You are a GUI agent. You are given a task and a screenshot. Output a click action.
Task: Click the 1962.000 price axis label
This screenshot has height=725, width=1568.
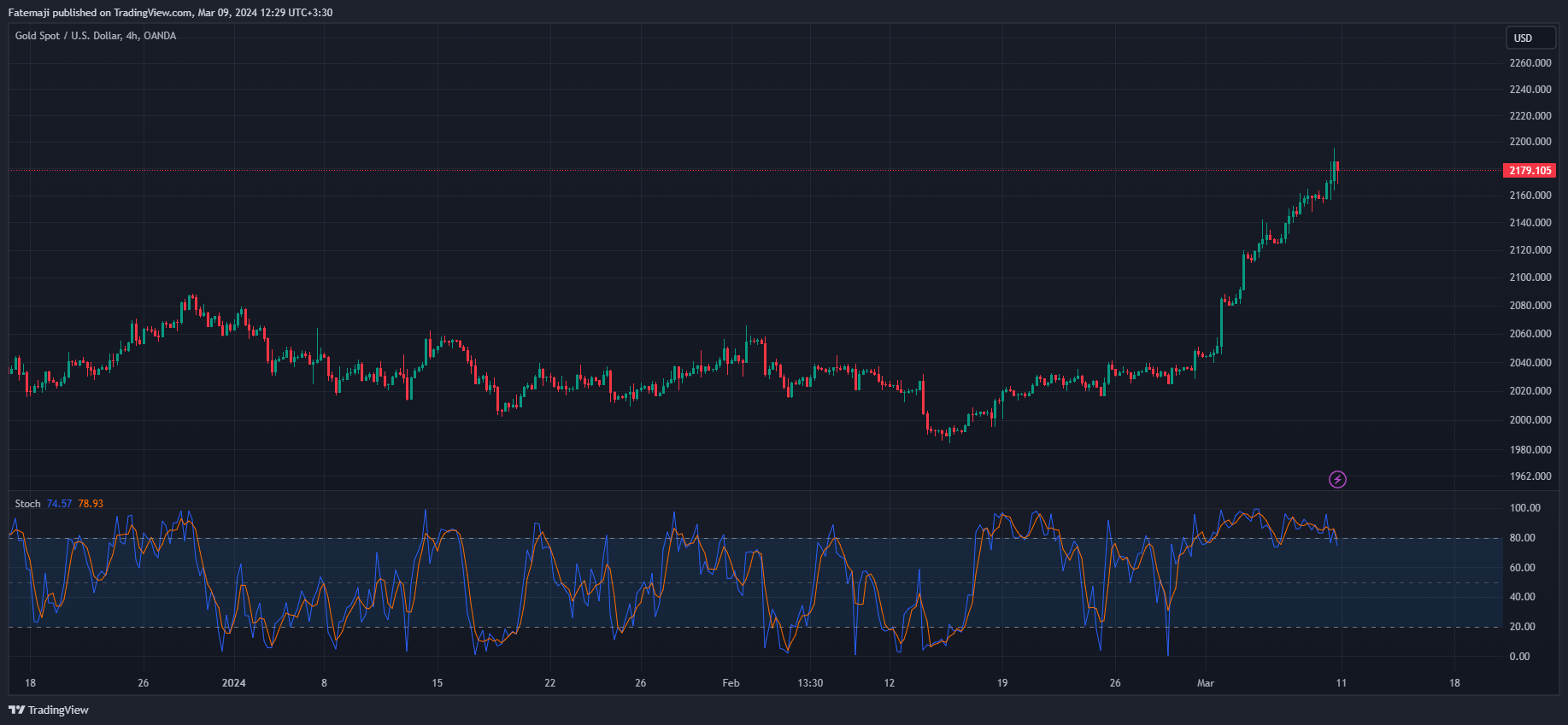click(x=1530, y=477)
